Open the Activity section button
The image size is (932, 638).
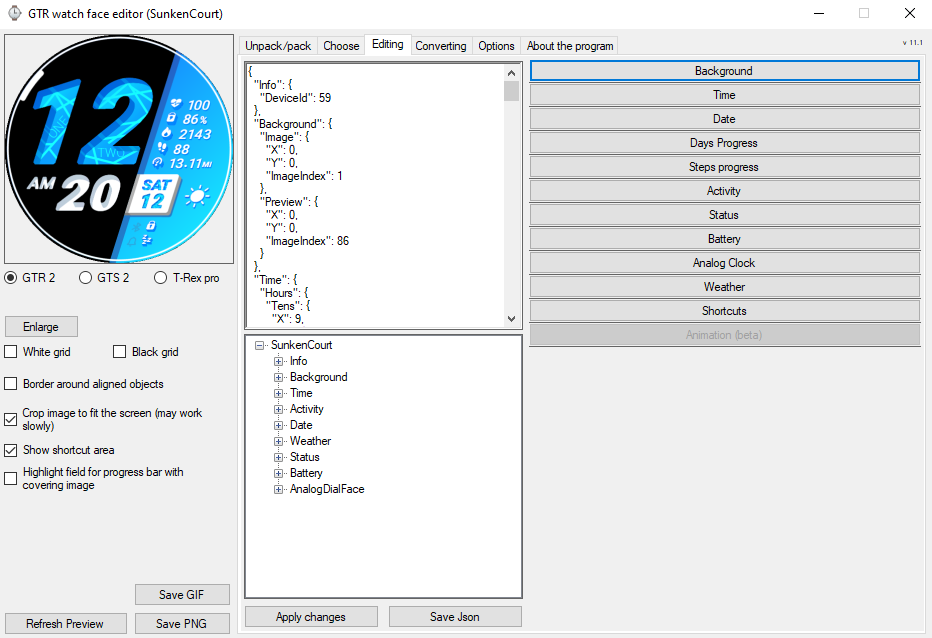point(725,191)
